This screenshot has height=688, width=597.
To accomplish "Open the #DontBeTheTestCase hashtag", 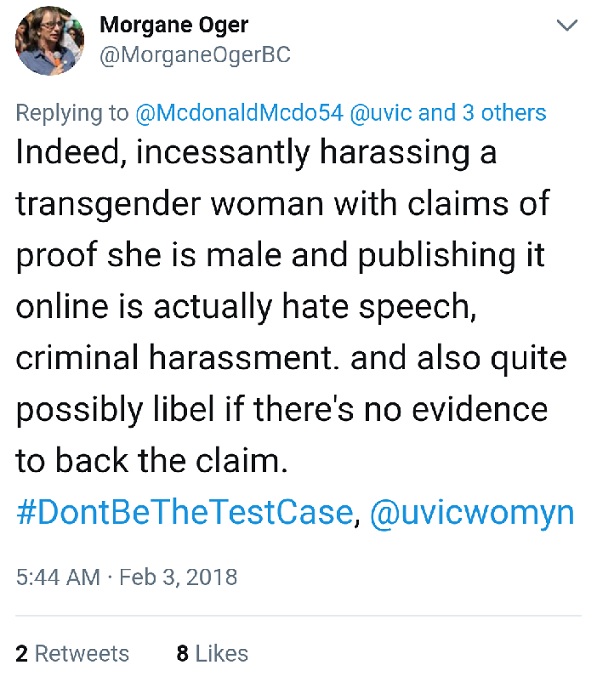I will pyautogui.click(x=185, y=512).
